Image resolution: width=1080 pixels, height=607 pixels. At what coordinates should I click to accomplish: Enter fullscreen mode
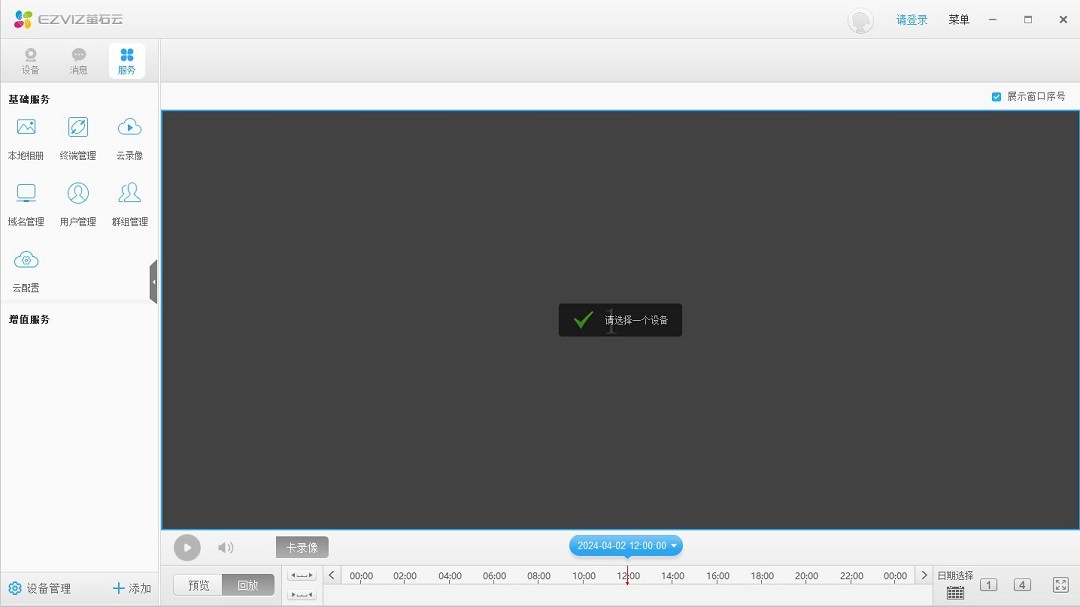[1061, 585]
